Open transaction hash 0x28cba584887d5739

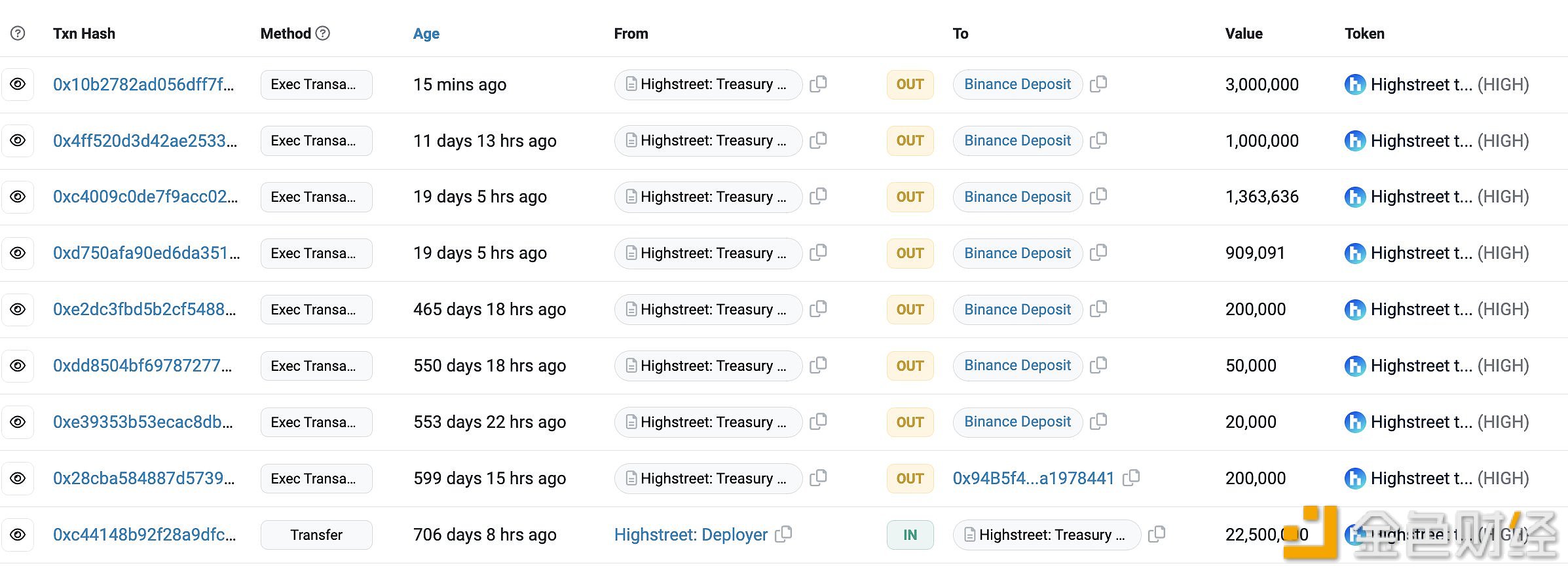pos(144,478)
